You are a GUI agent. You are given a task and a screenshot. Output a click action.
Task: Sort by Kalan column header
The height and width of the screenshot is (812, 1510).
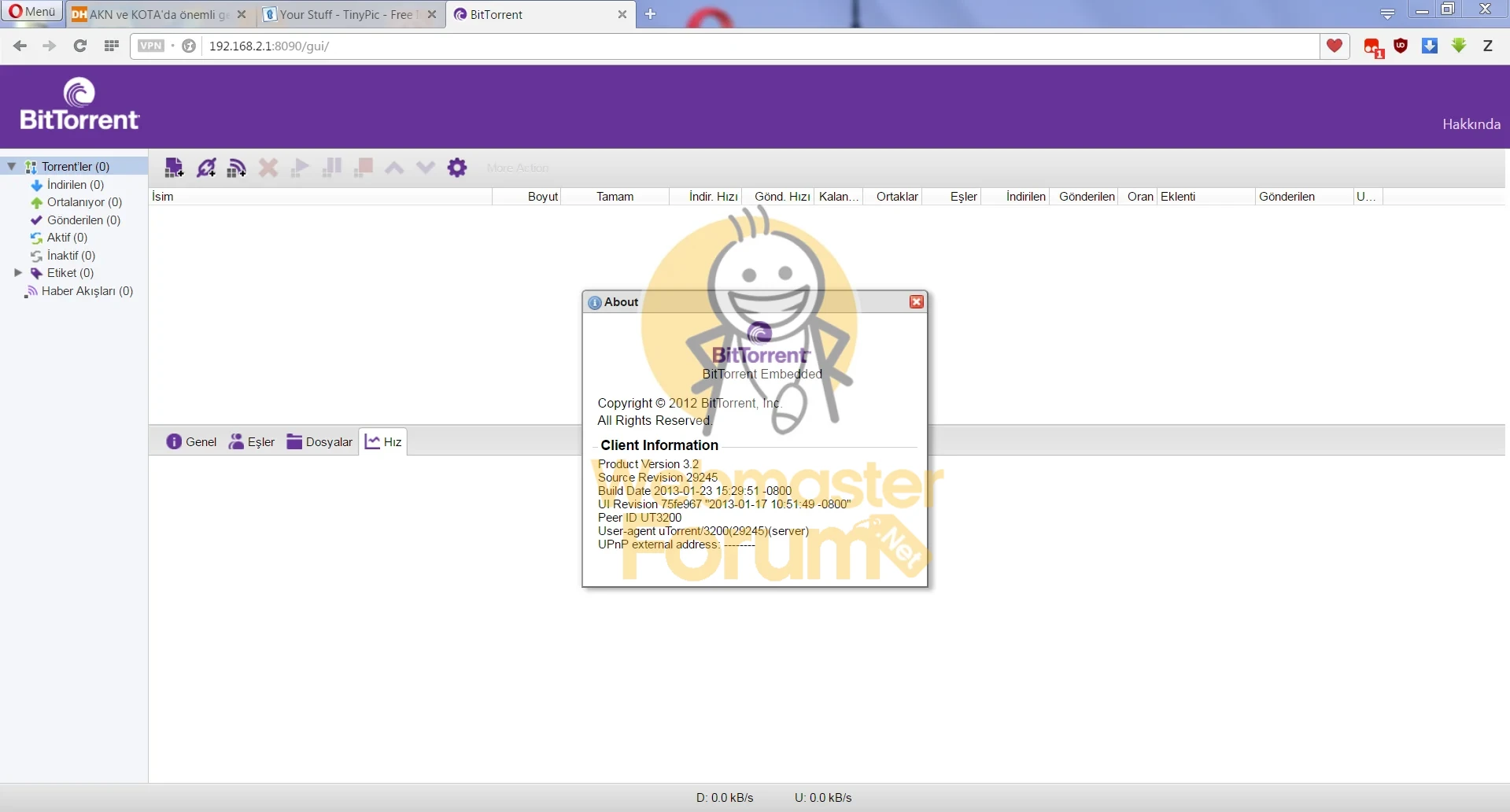(839, 197)
